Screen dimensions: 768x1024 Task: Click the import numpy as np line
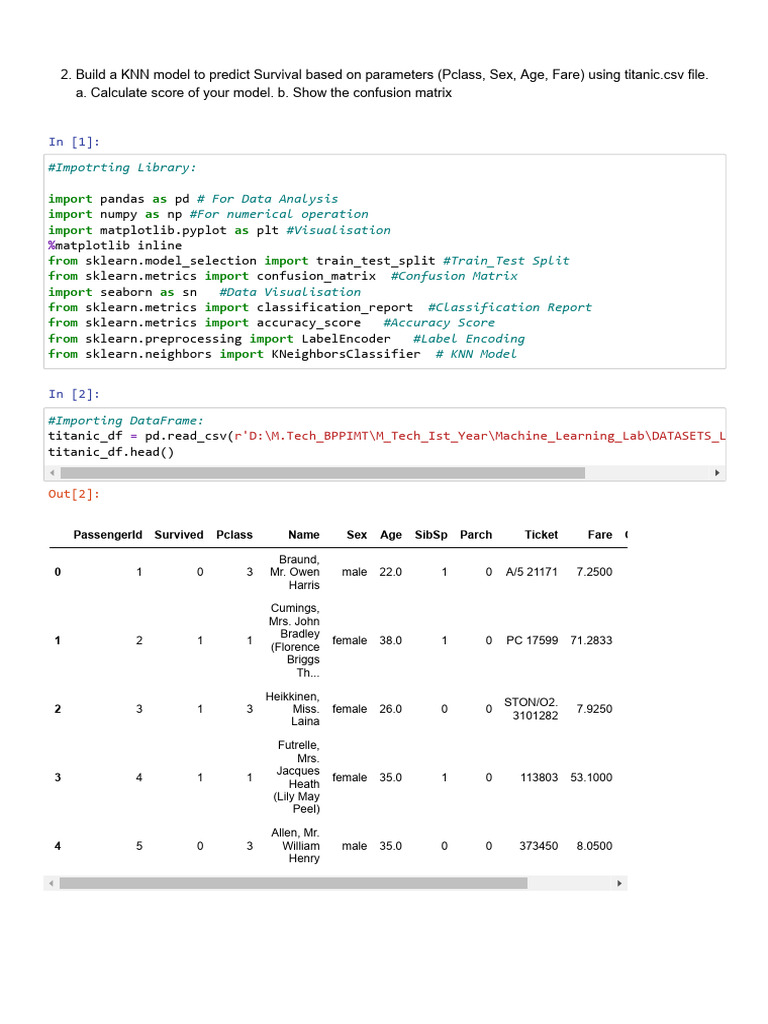(208, 214)
